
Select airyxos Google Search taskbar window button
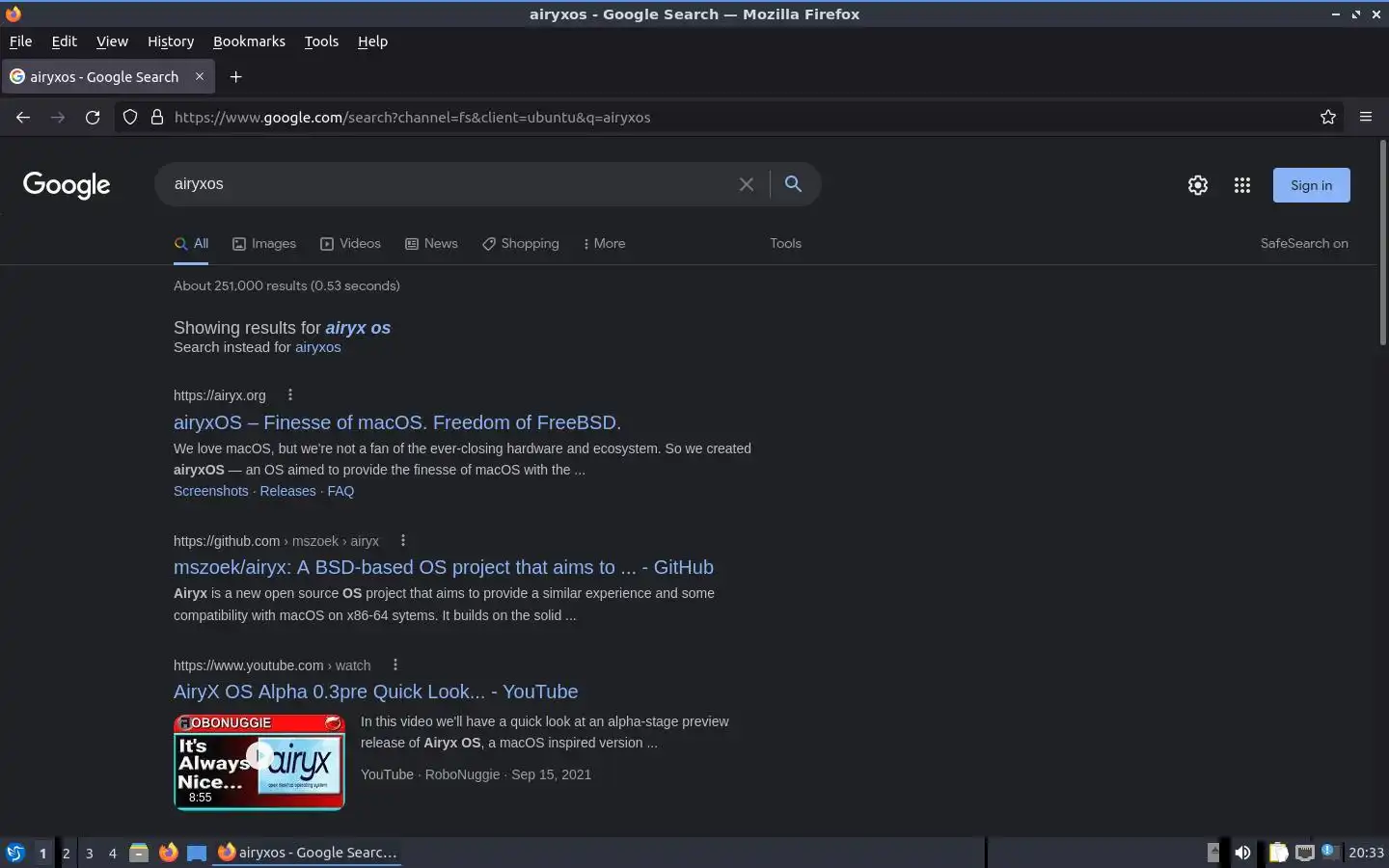307,853
